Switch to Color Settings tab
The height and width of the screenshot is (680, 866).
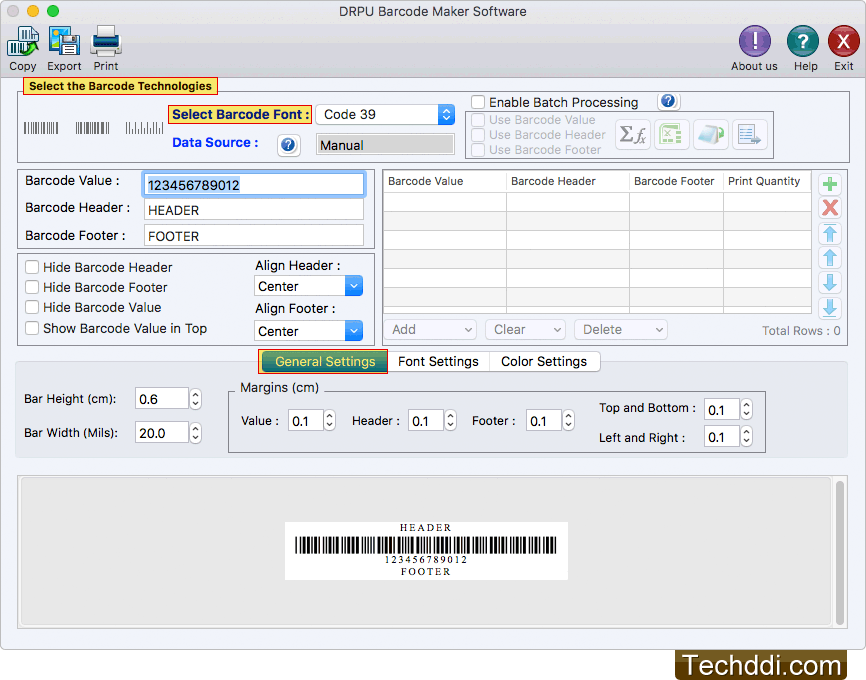tap(544, 361)
